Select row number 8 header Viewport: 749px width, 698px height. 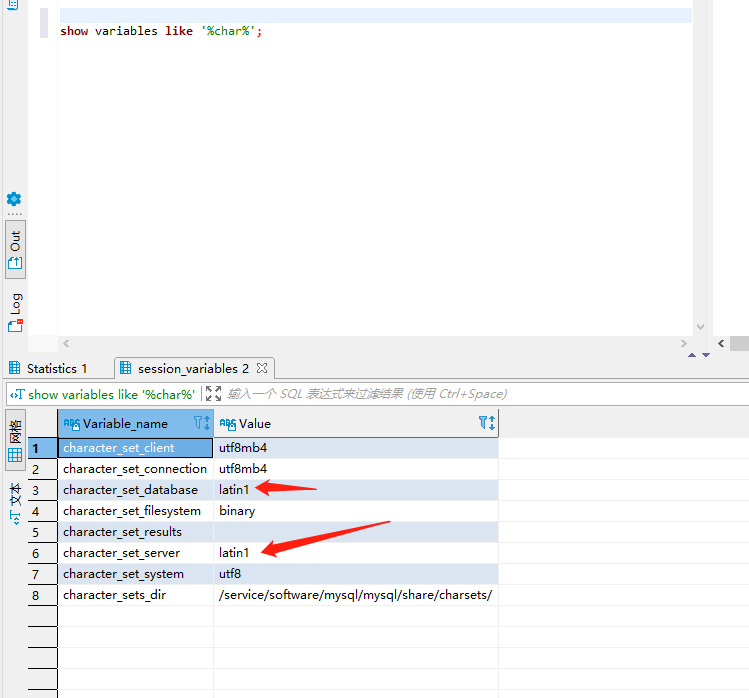click(43, 595)
